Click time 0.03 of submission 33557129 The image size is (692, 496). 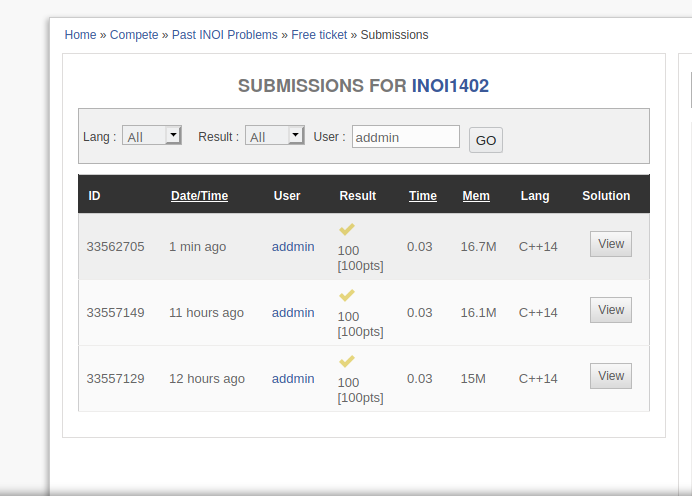tap(420, 379)
